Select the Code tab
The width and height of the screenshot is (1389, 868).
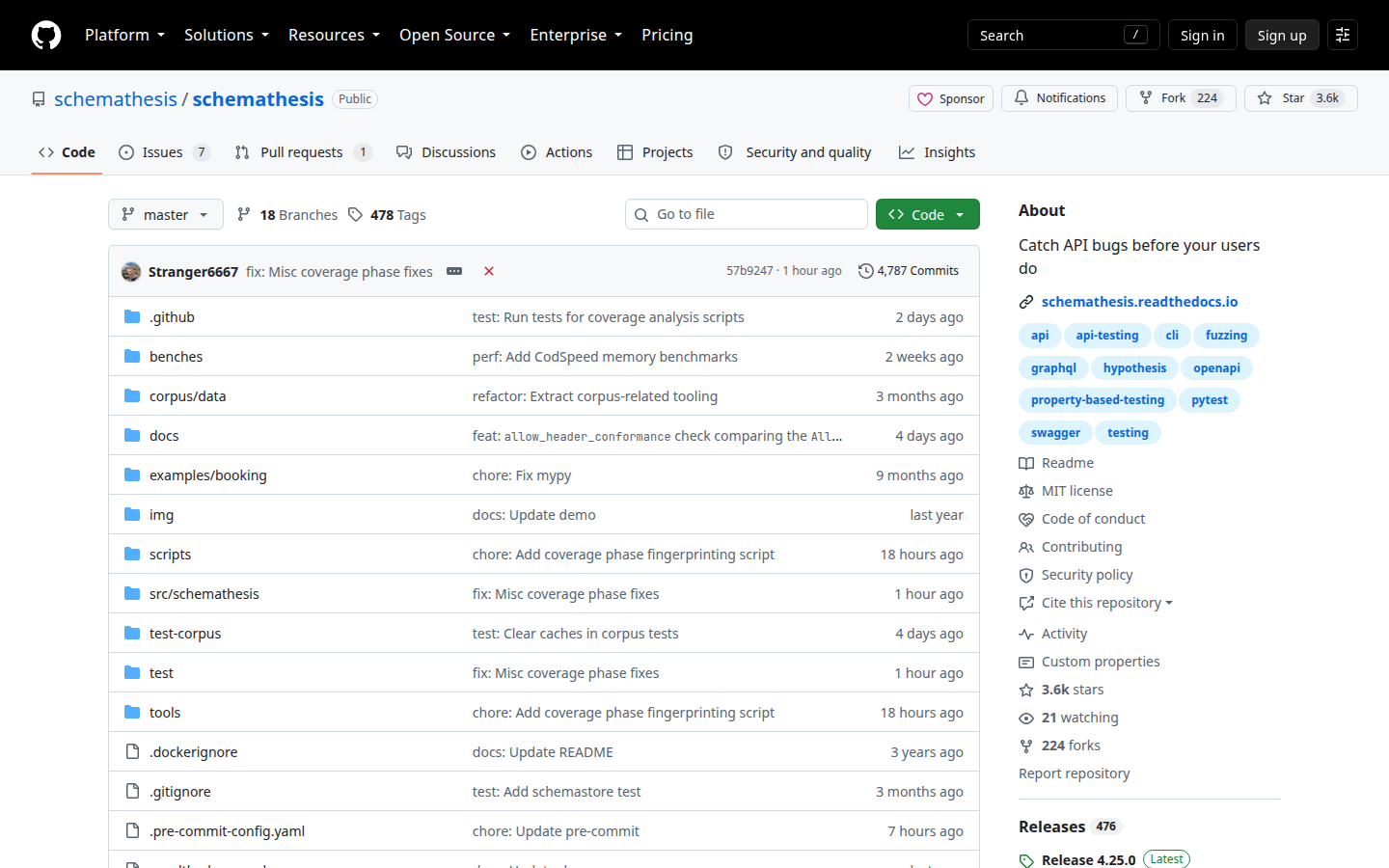tap(67, 152)
